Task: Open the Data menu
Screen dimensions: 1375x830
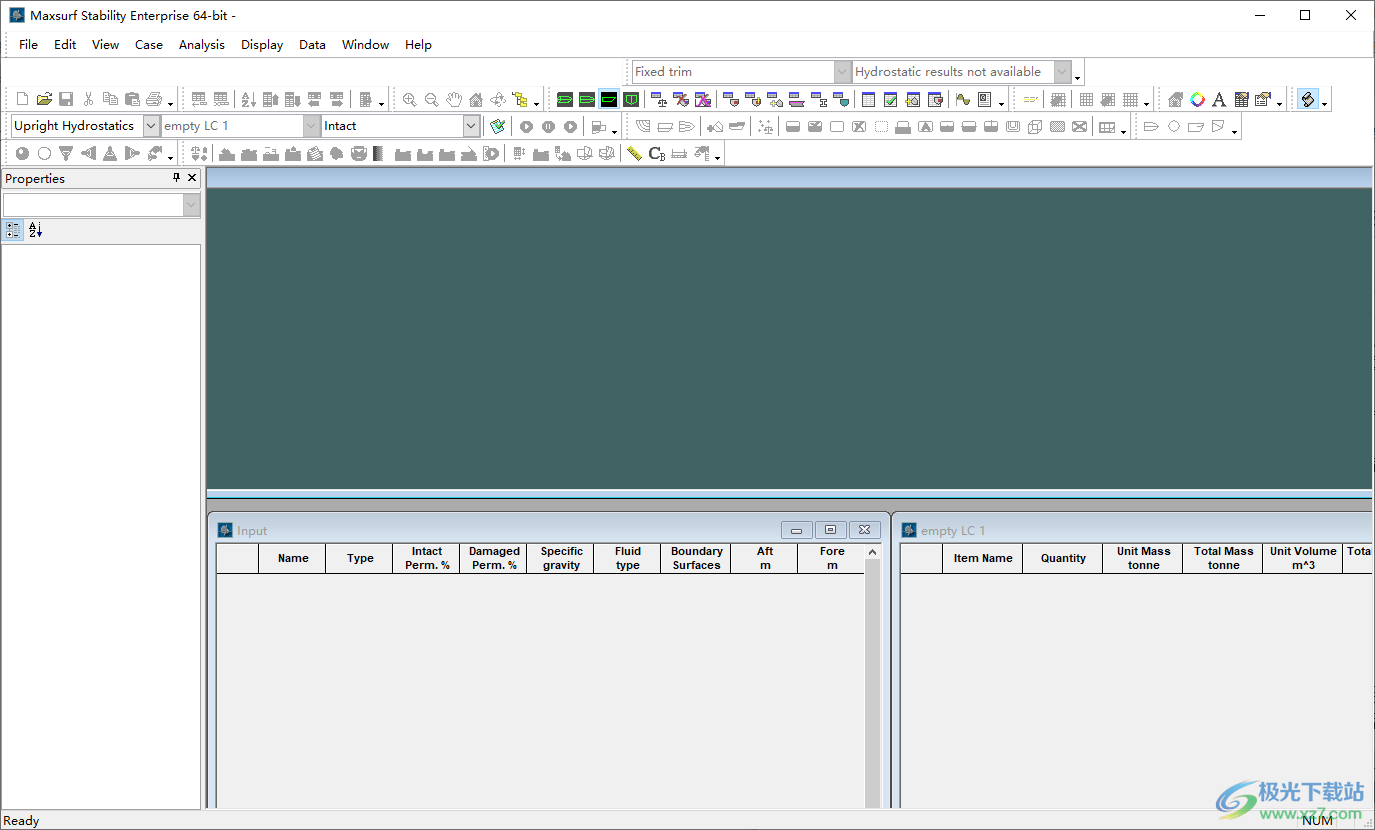Action: 312,45
